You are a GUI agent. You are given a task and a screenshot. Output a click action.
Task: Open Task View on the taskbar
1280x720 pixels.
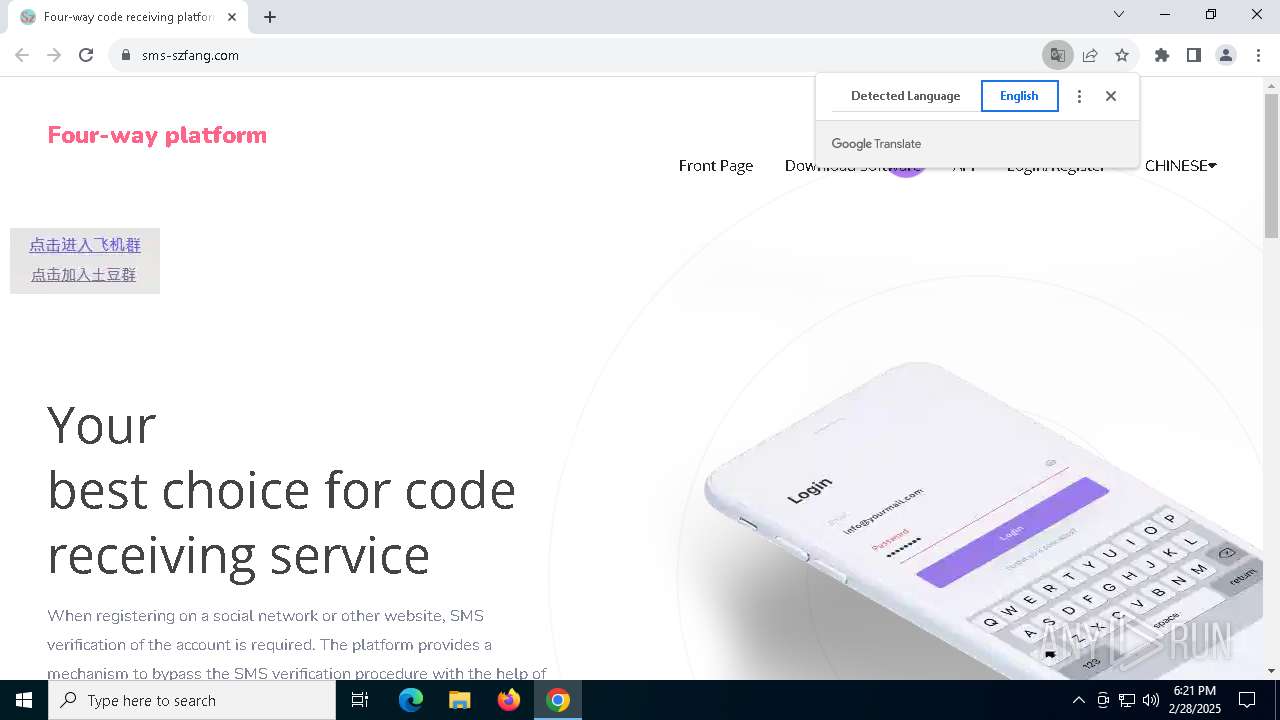[x=360, y=700]
